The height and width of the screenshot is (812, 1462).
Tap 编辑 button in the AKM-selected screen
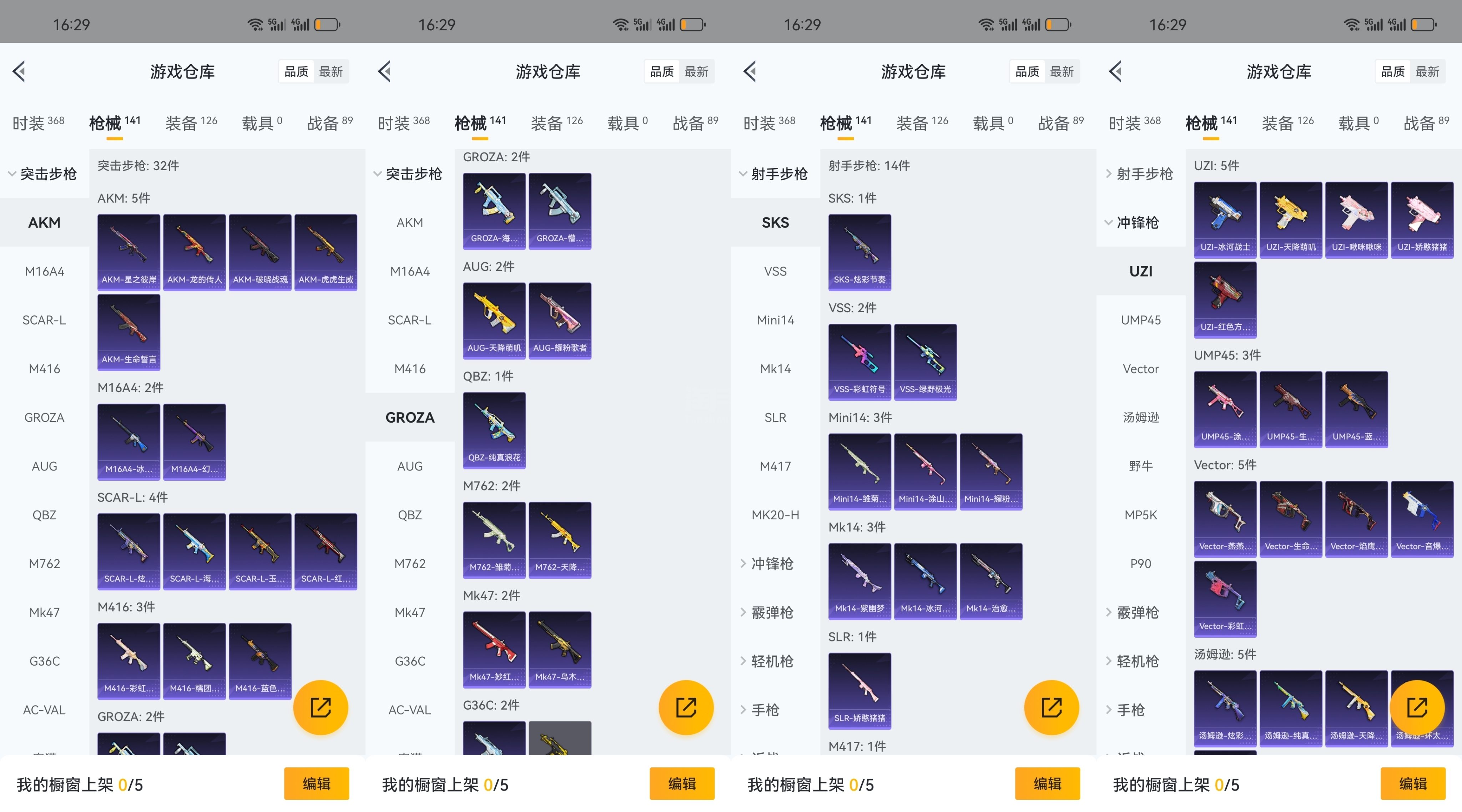click(x=317, y=784)
